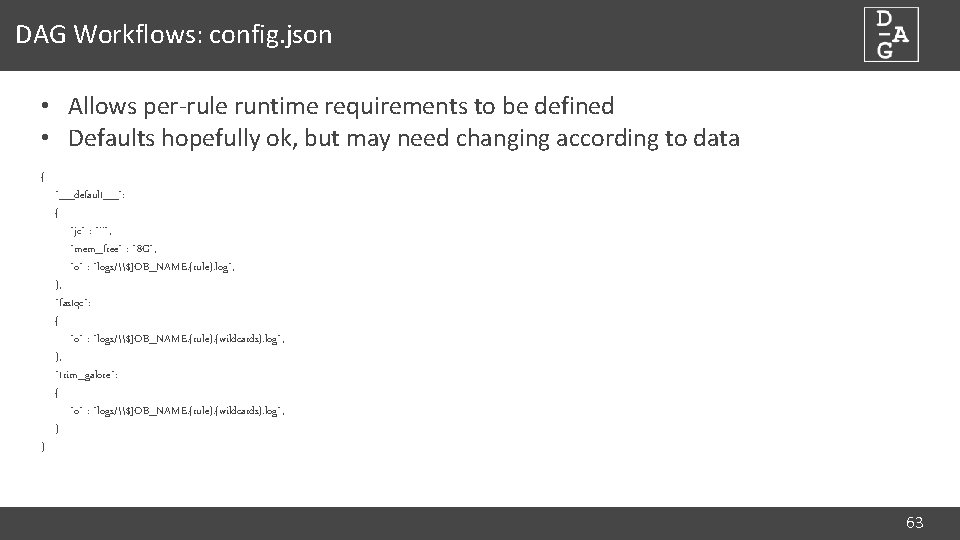The image size is (960, 540).
Task: Click the slide number 63
Action: [x=914, y=522]
